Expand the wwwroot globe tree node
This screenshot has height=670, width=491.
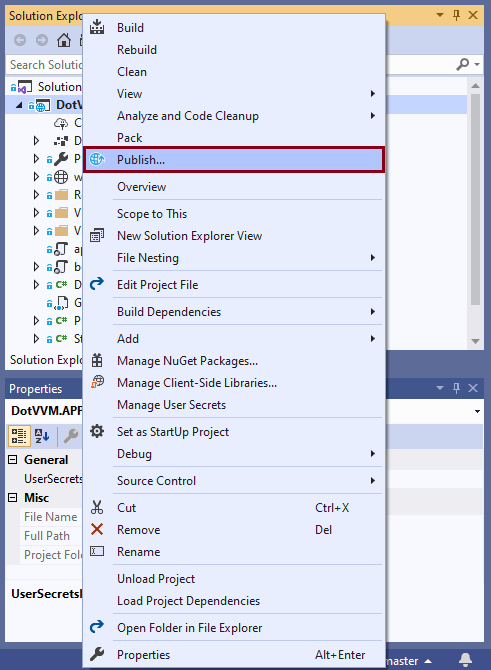[x=37, y=176]
